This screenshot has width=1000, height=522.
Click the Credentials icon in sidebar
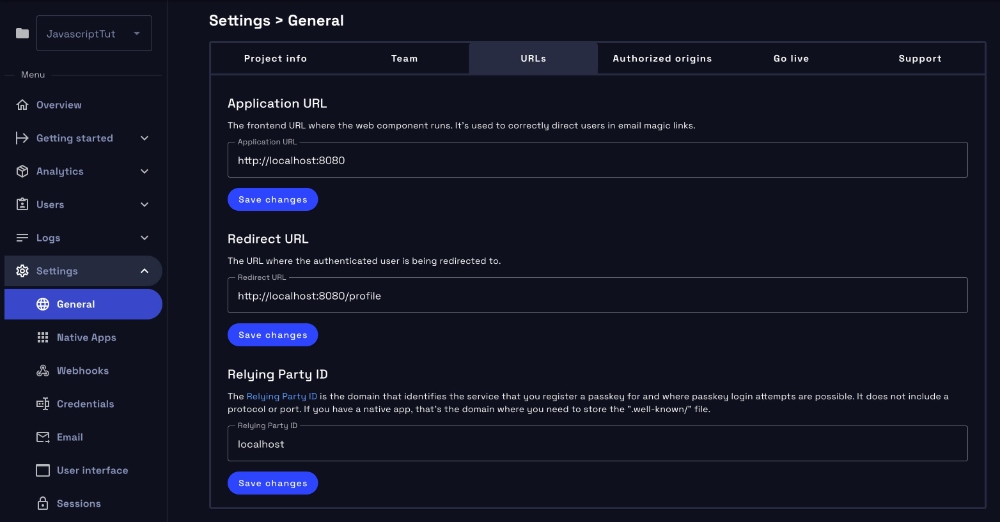coord(42,404)
